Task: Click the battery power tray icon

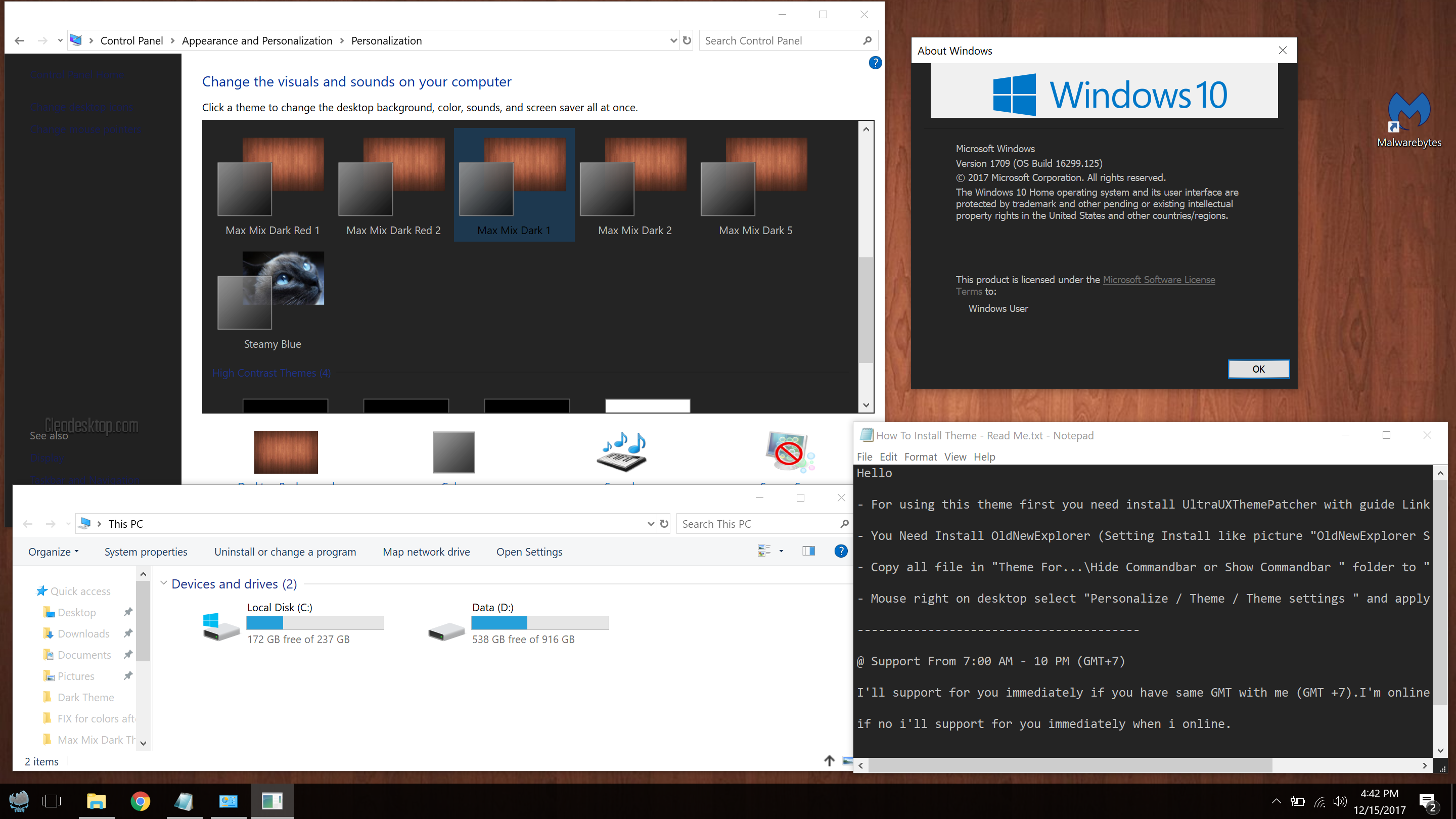Action: (x=1298, y=801)
